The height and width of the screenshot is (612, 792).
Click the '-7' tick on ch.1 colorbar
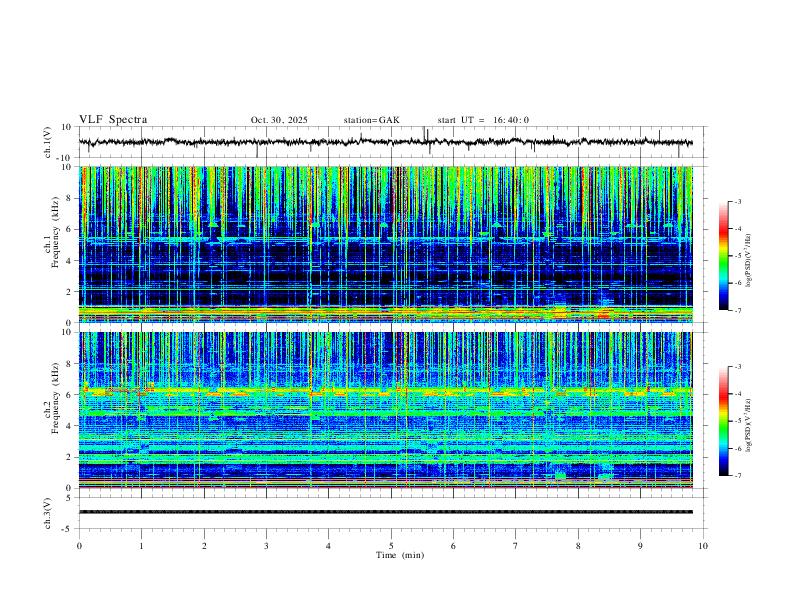click(x=737, y=310)
